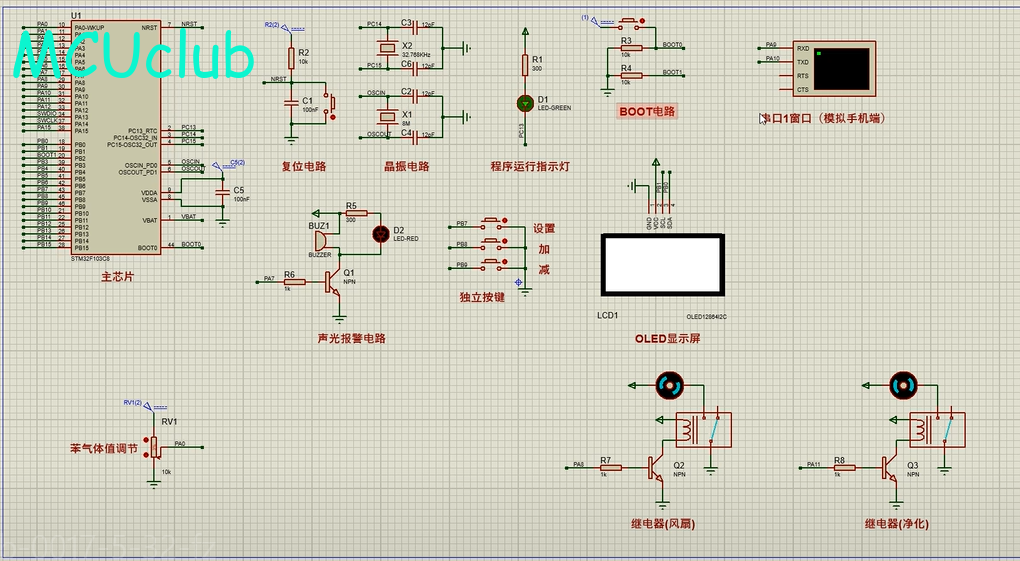Image resolution: width=1020 pixels, height=561 pixels.
Task: Select resistor R4 on BOOT1 line
Action: tap(630, 75)
